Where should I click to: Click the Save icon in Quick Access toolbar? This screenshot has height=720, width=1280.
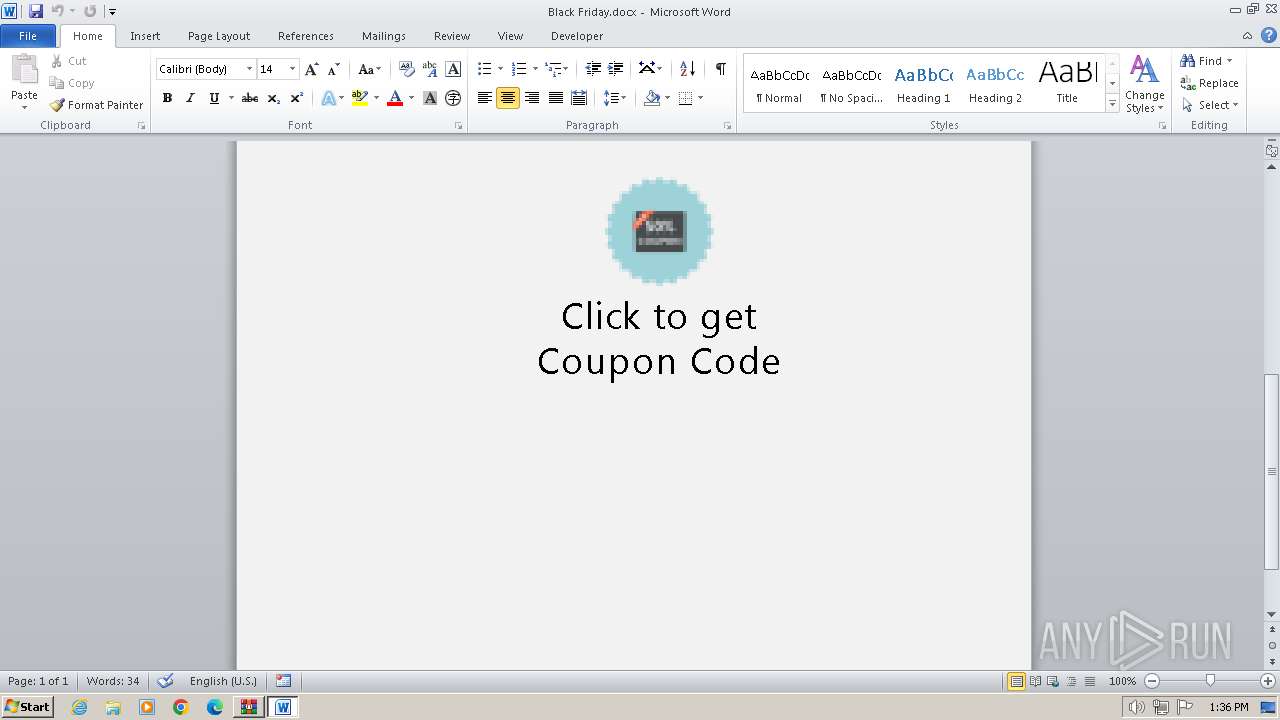(x=36, y=11)
